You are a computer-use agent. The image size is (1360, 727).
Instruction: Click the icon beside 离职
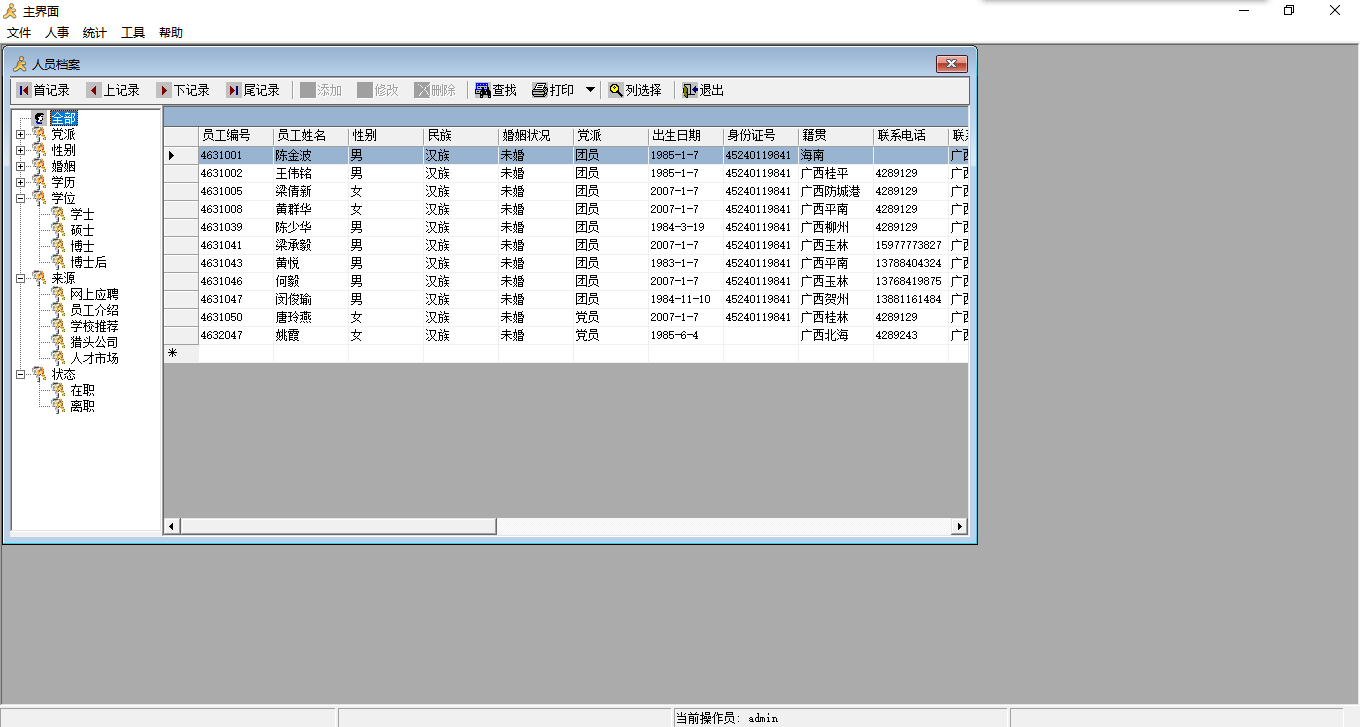[58, 406]
